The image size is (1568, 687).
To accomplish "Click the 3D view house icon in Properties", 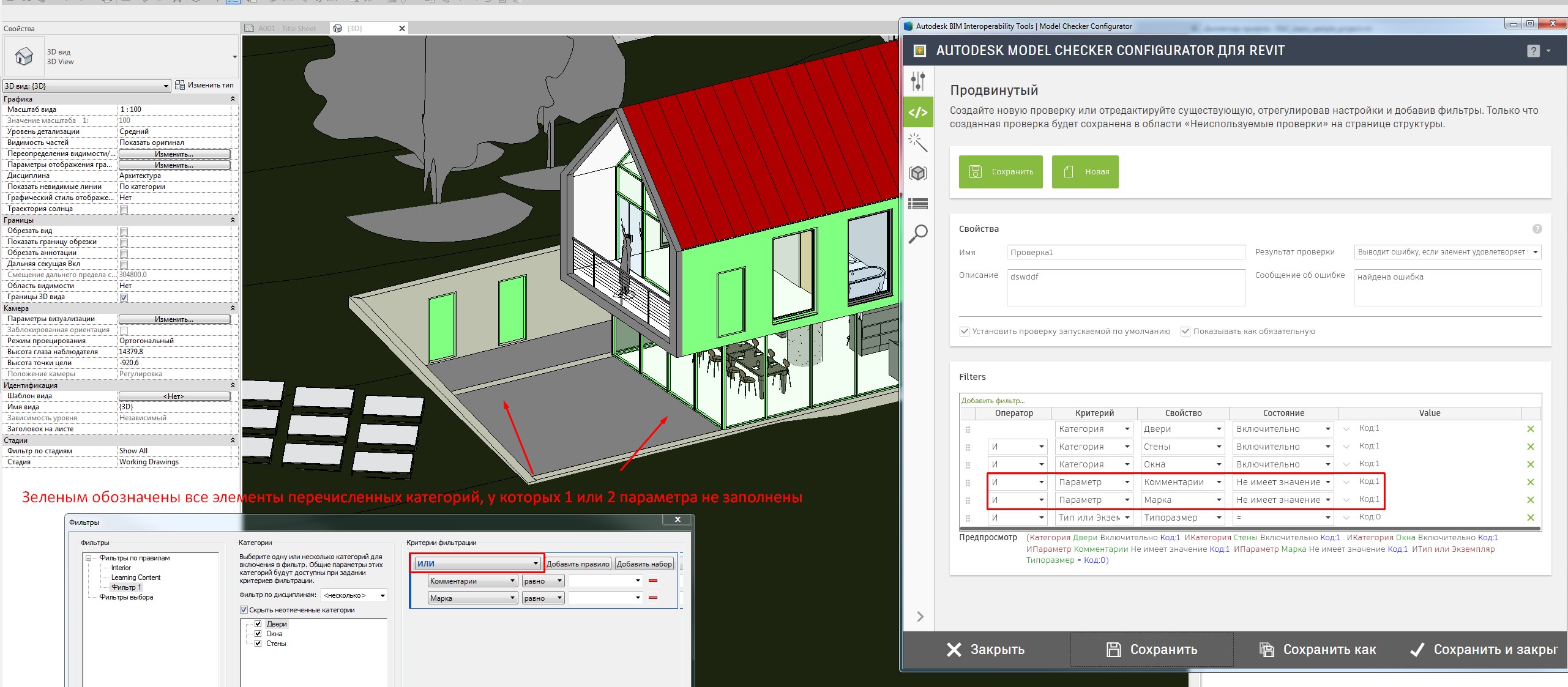I will [x=24, y=56].
